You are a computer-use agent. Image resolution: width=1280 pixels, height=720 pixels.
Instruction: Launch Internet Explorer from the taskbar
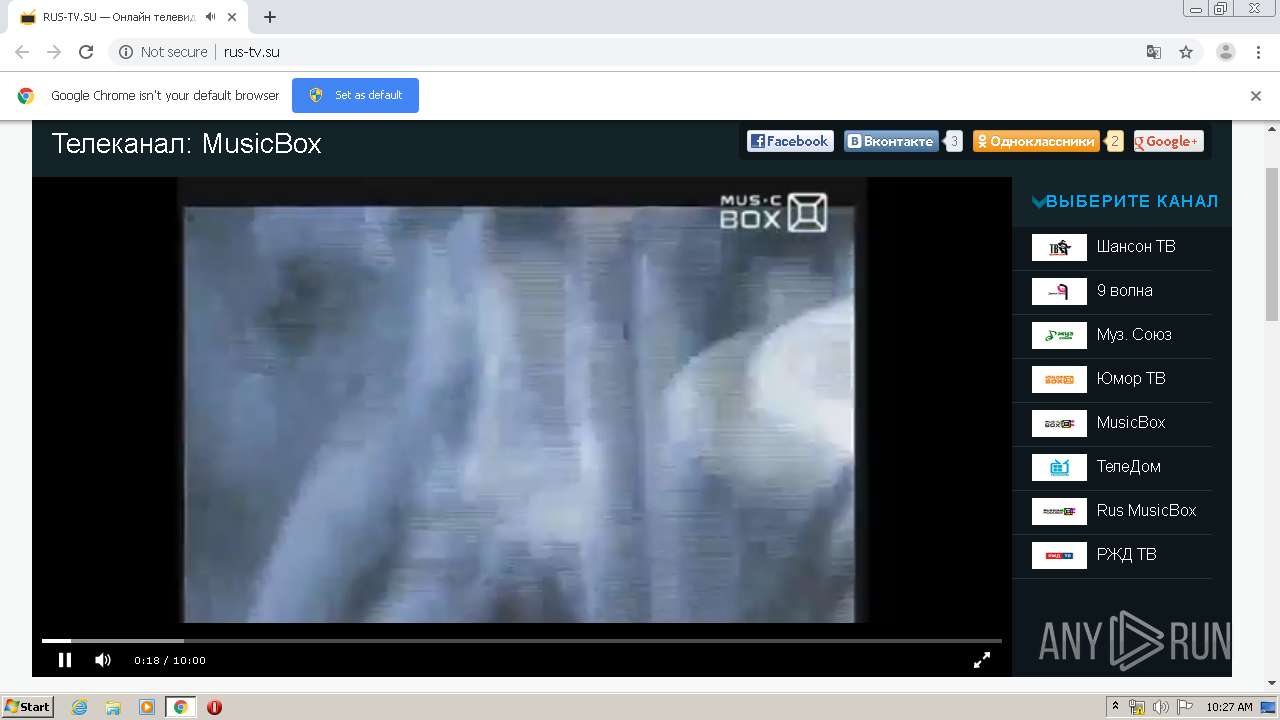79,707
